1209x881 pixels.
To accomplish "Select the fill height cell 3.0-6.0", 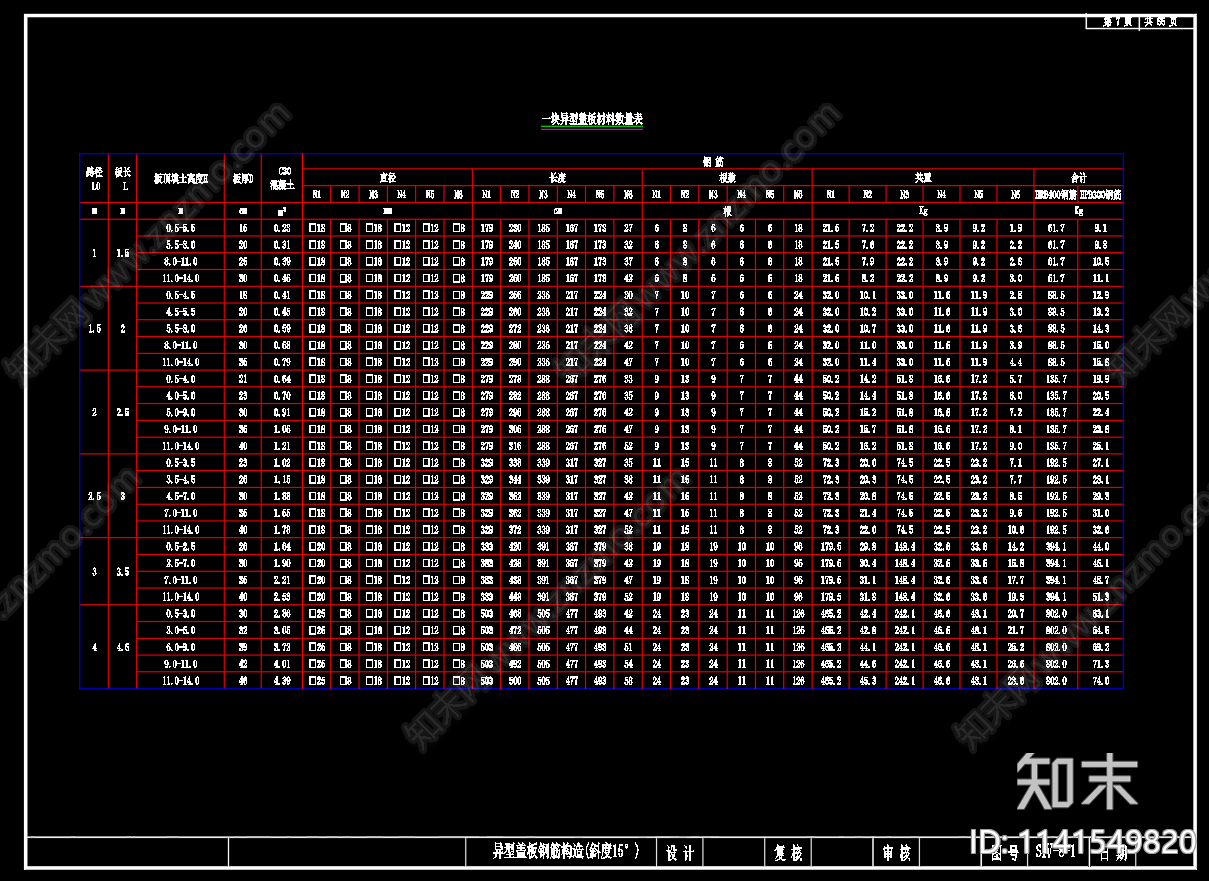I will 181,630.
